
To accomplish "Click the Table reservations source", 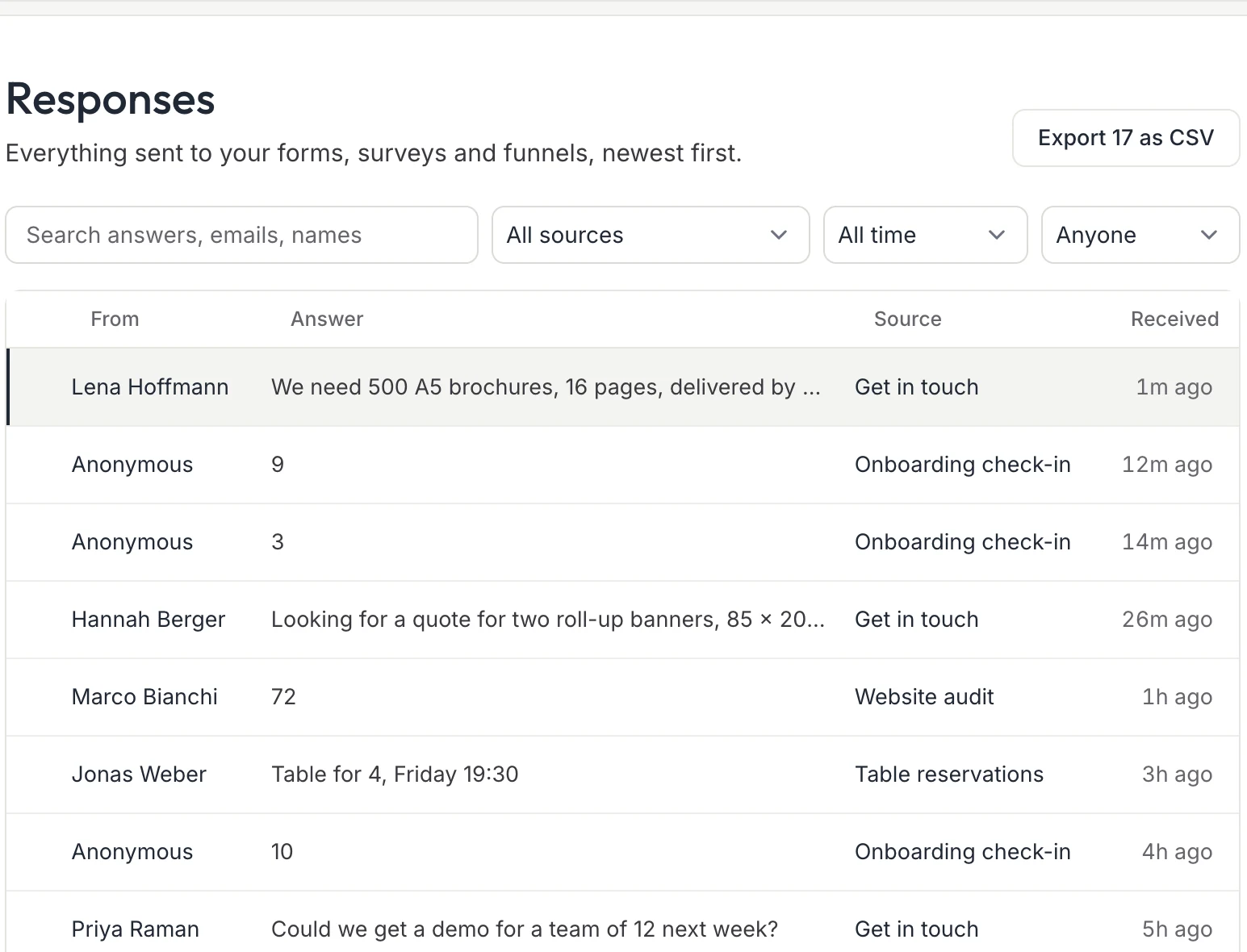I will point(949,775).
